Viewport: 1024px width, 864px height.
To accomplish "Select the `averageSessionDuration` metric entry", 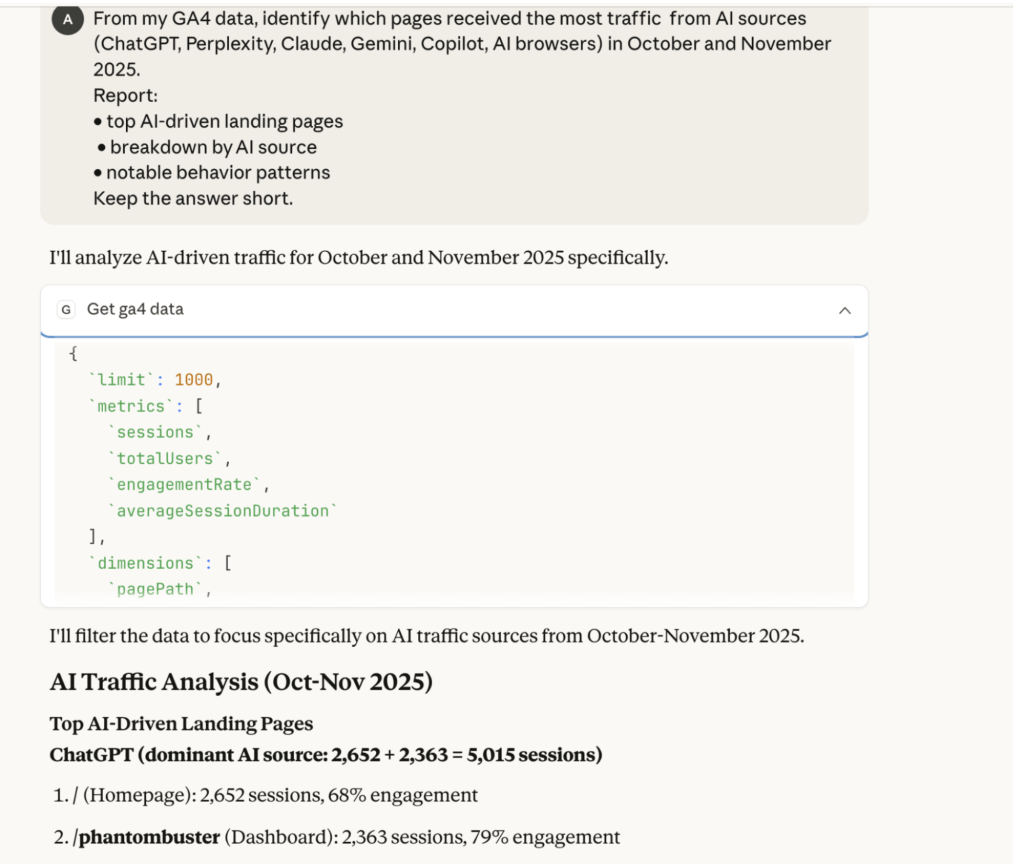I will (x=224, y=510).
